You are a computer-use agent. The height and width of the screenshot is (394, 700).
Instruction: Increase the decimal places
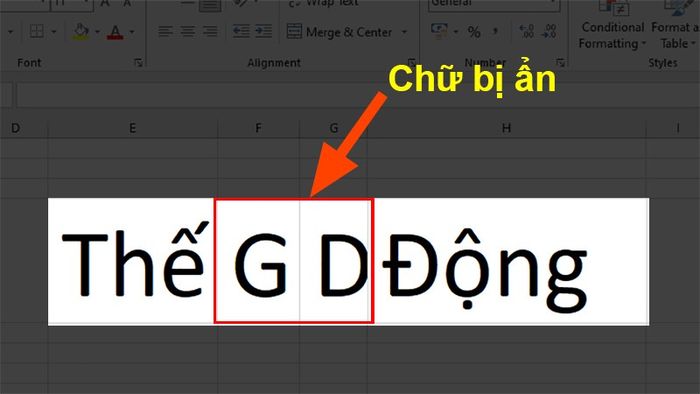click(x=526, y=31)
